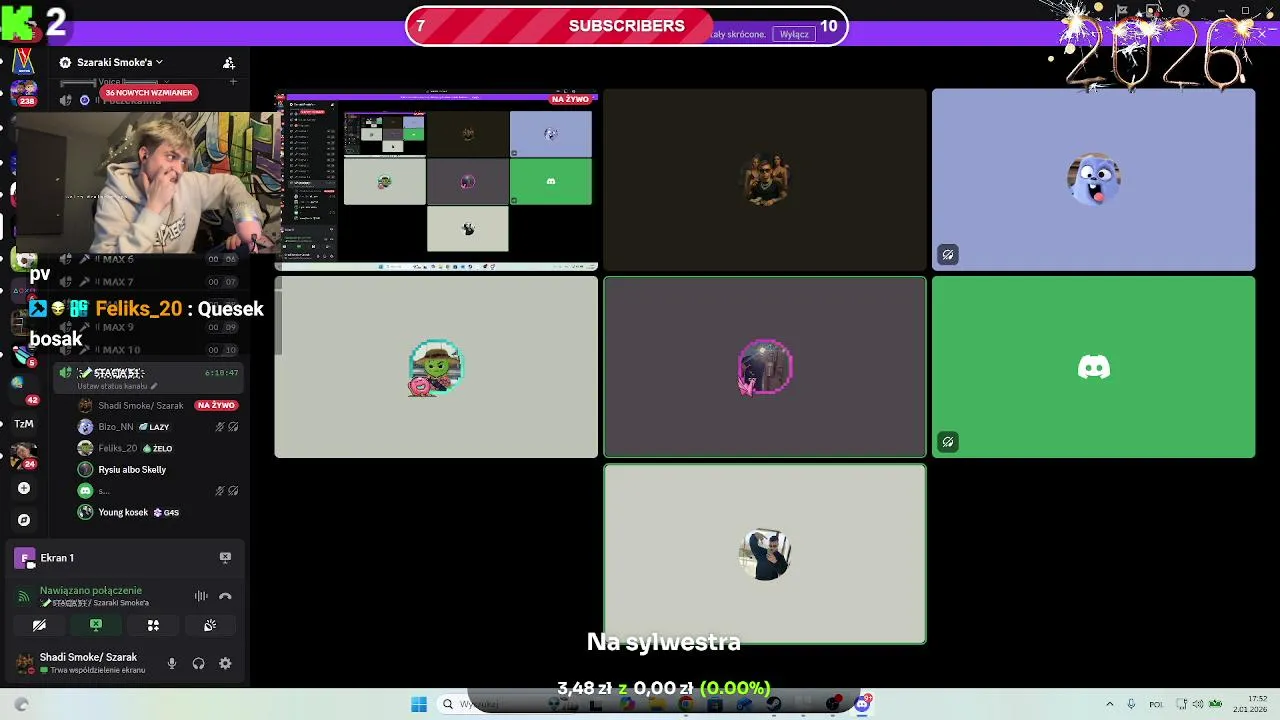Image resolution: width=1280 pixels, height=720 pixels.
Task: Select user Feliks_20 in voice list
Action: click(x=117, y=448)
